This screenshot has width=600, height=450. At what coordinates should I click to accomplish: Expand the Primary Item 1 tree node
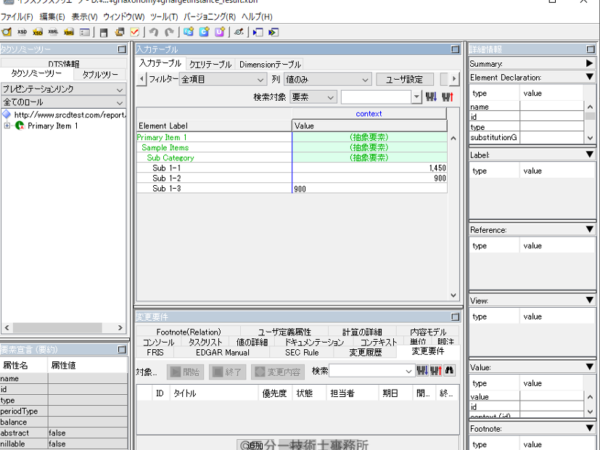coord(7,126)
